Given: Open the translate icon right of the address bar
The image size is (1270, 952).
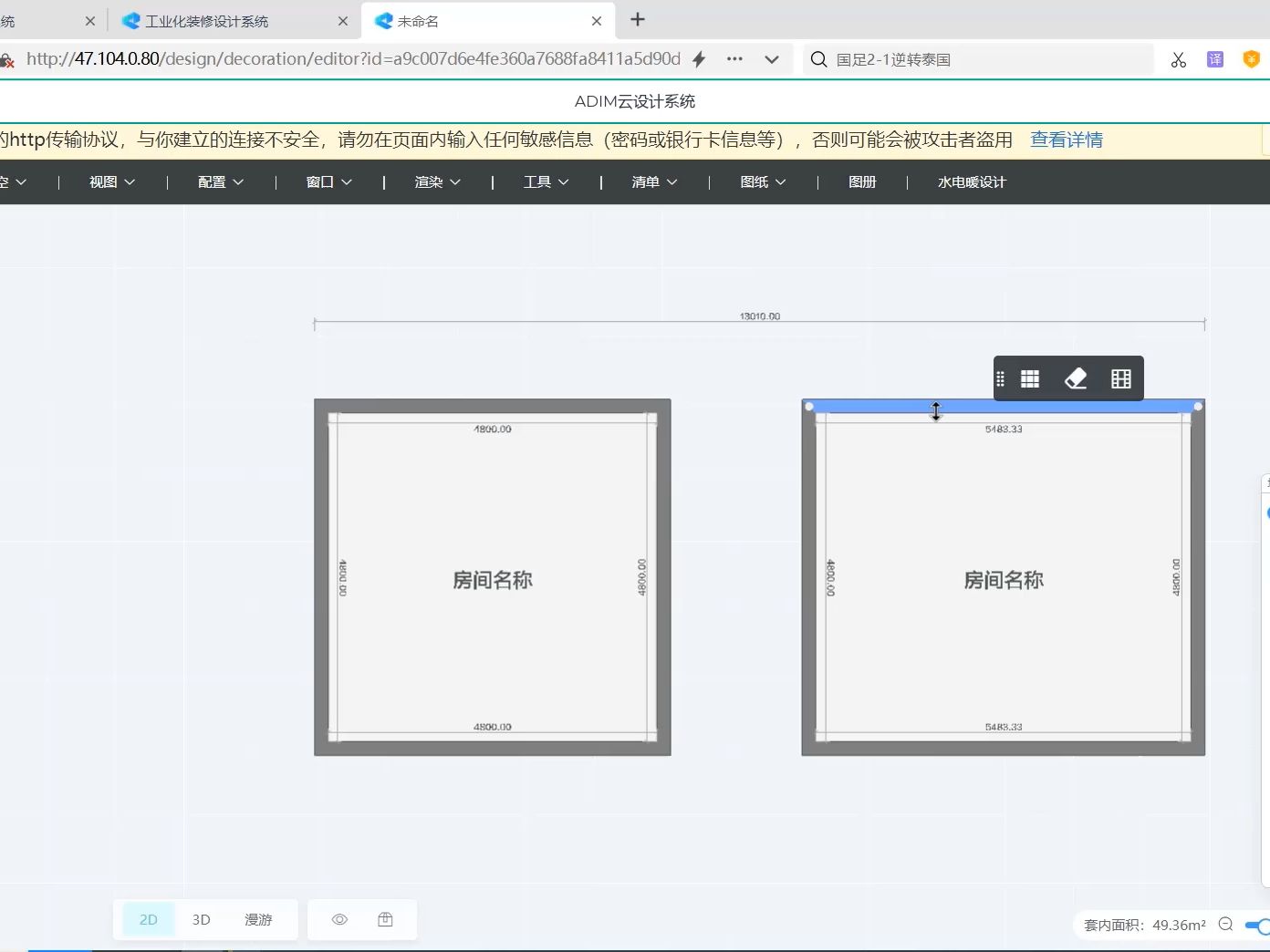Looking at the screenshot, I should 1214,58.
